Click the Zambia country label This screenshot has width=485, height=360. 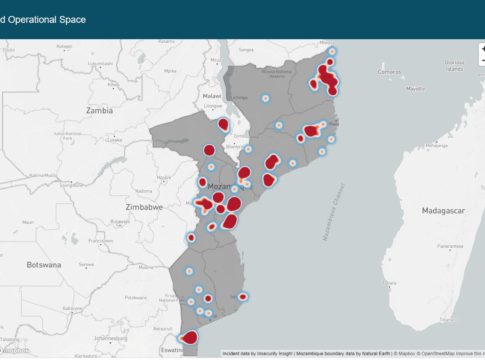pos(99,110)
